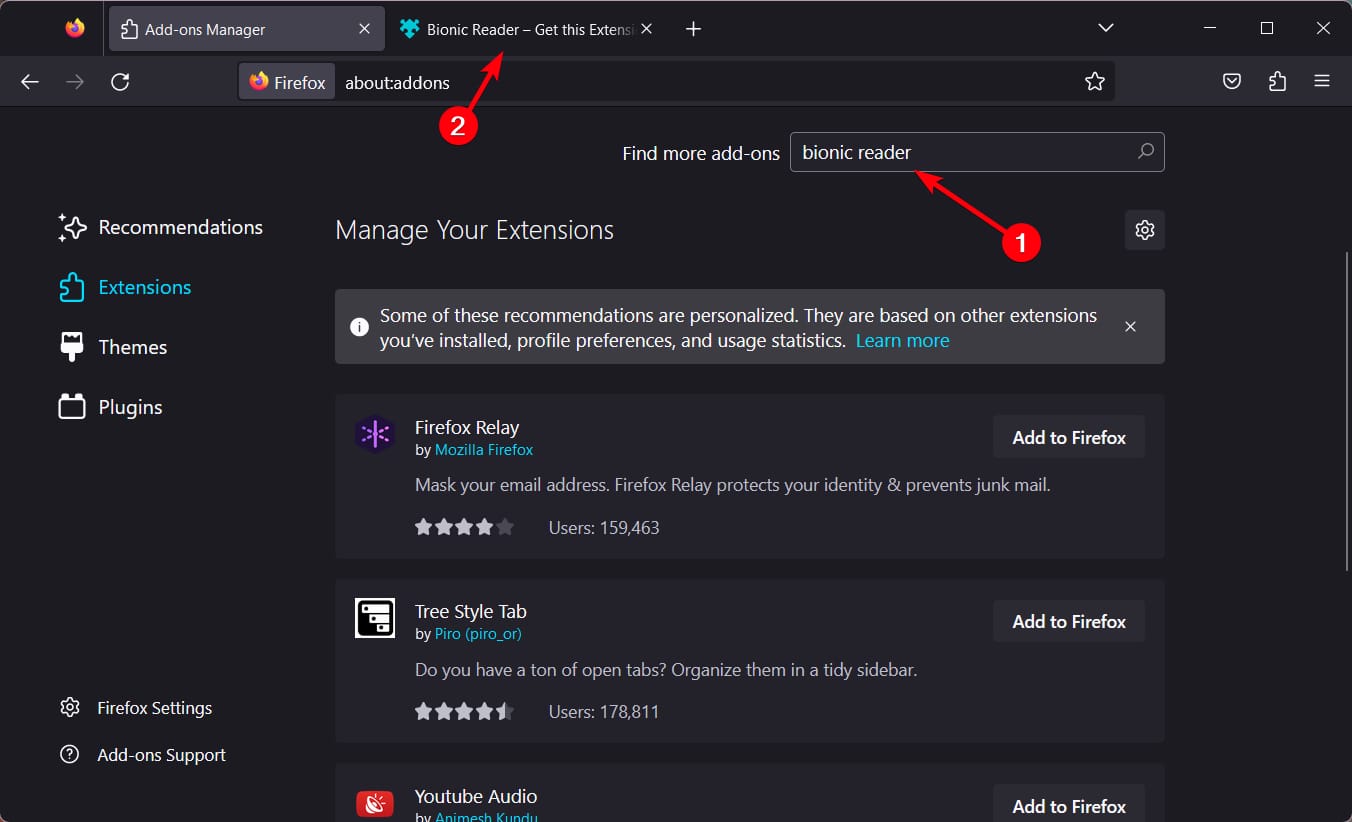Open the Firefox account extensions icon in the toolbar
This screenshot has width=1352, height=822.
click(x=1277, y=81)
